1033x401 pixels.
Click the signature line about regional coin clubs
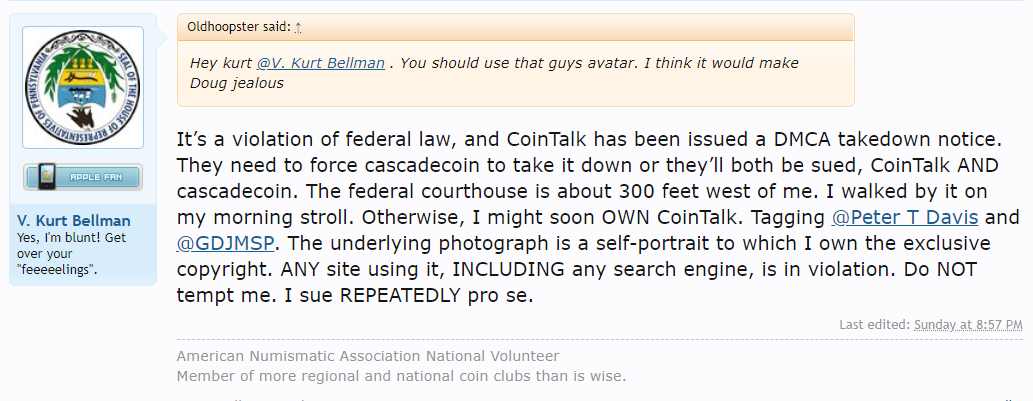coord(401,377)
